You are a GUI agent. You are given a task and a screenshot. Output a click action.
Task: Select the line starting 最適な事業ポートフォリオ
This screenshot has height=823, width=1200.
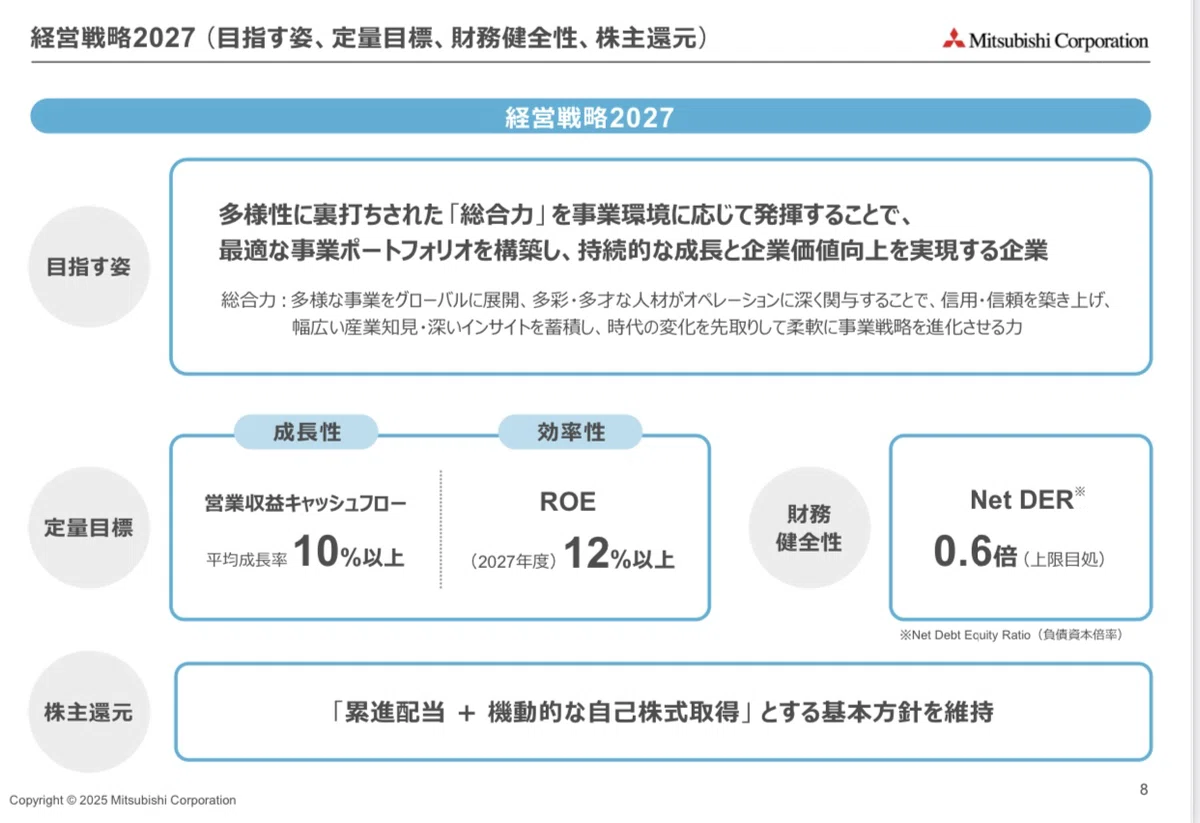633,251
